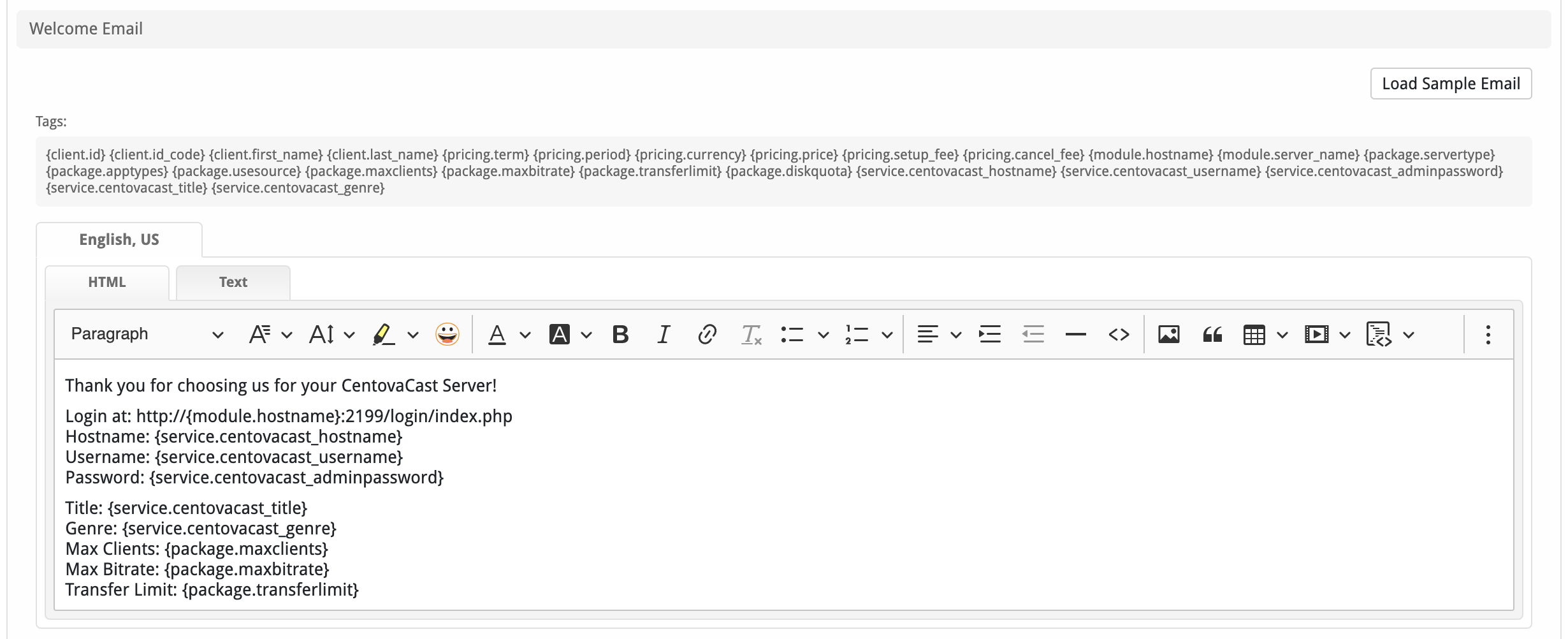This screenshot has width=1568, height=639.
Task: Toggle italic text formatting
Action: [x=664, y=334]
